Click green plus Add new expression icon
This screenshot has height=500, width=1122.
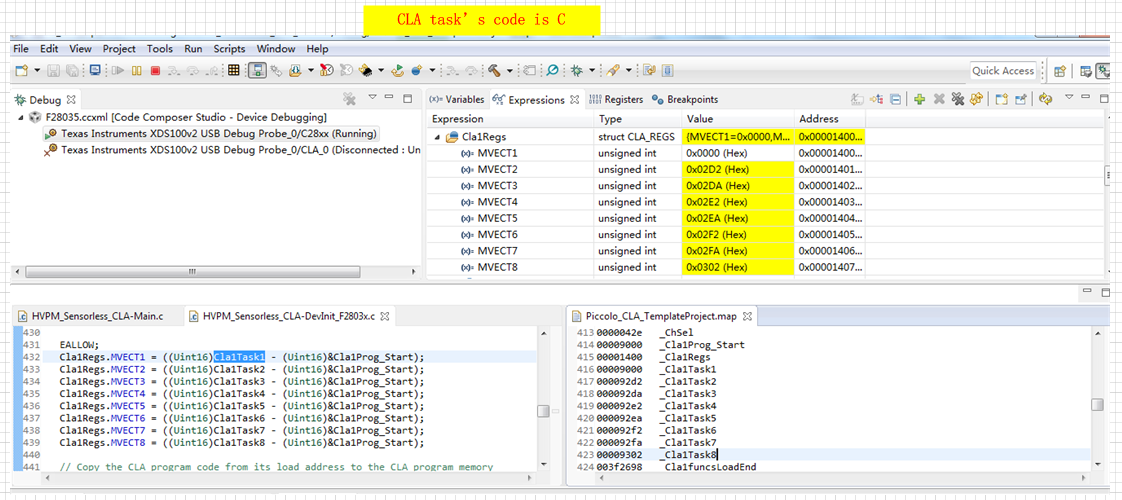click(919, 98)
